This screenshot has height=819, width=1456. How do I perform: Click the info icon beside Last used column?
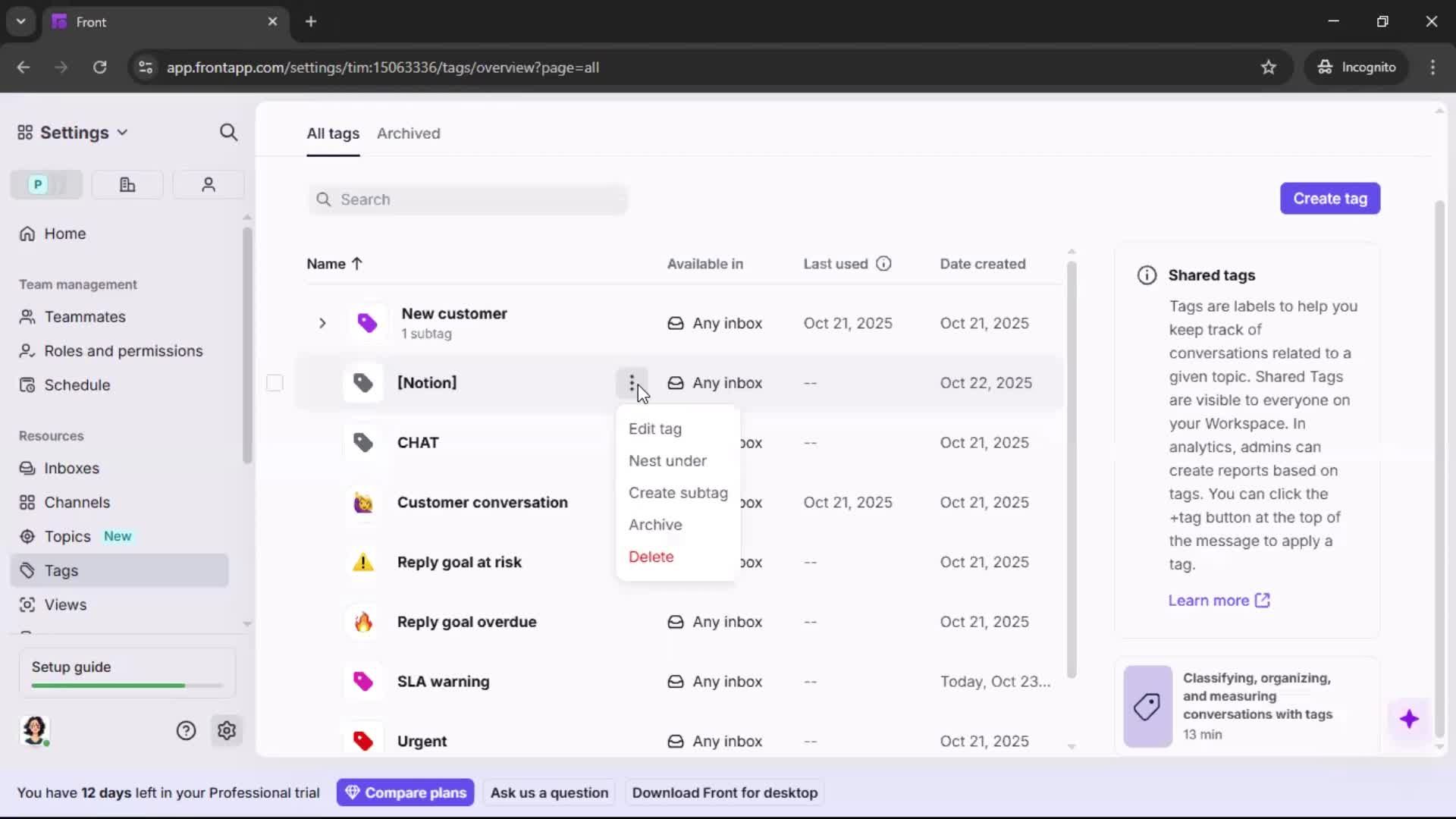(884, 263)
